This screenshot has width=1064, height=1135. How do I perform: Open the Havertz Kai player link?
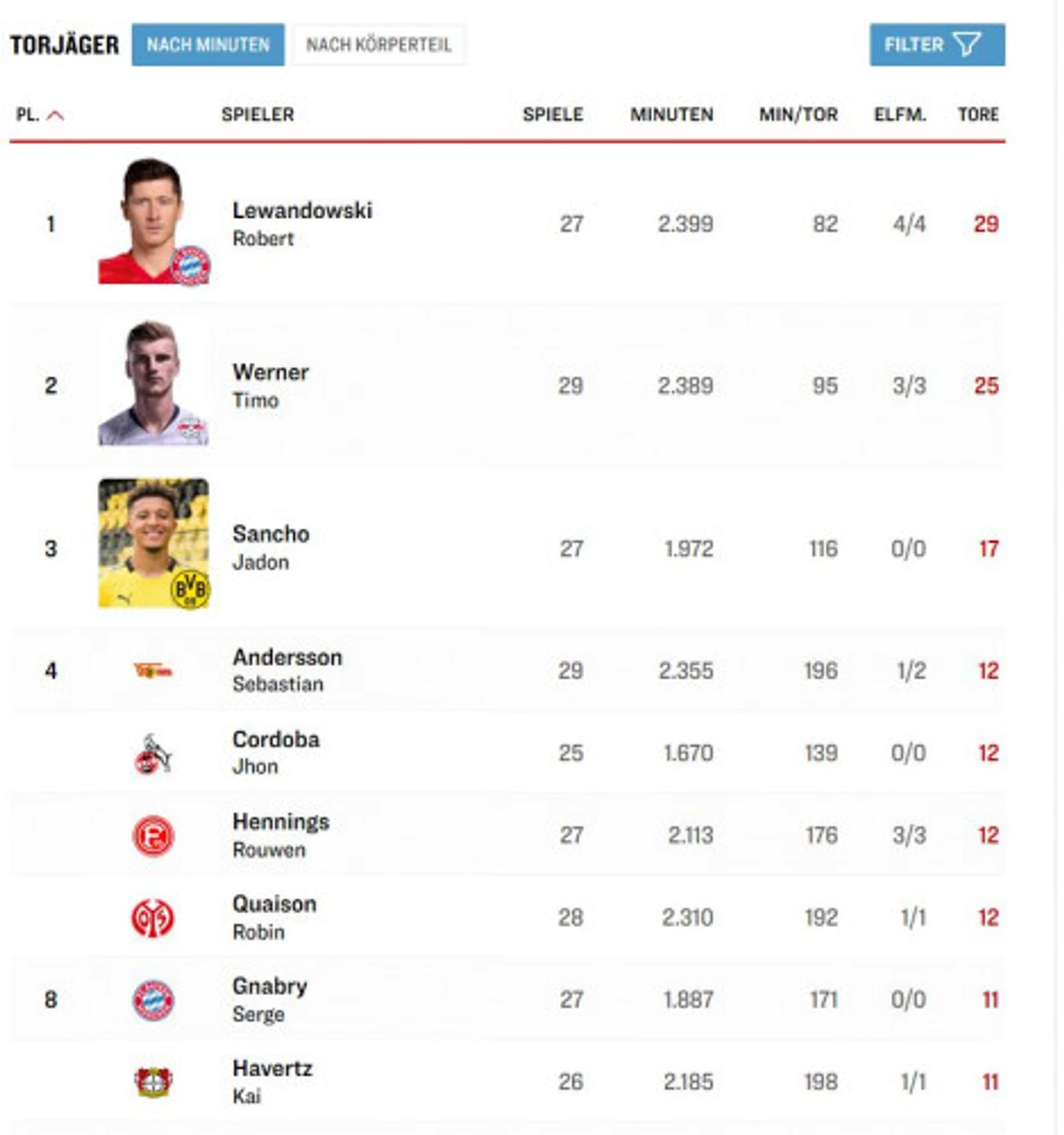coord(272,1082)
